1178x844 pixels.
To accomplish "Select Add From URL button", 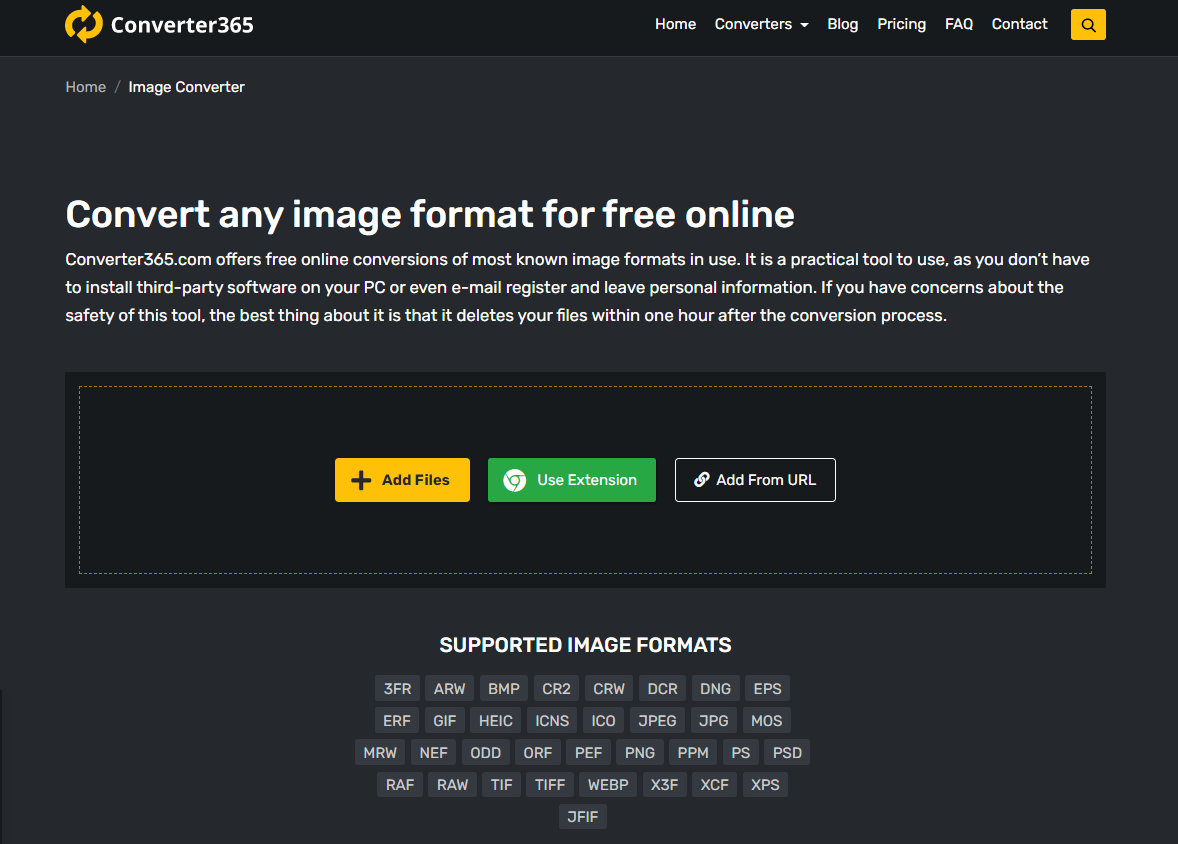I will 755,480.
